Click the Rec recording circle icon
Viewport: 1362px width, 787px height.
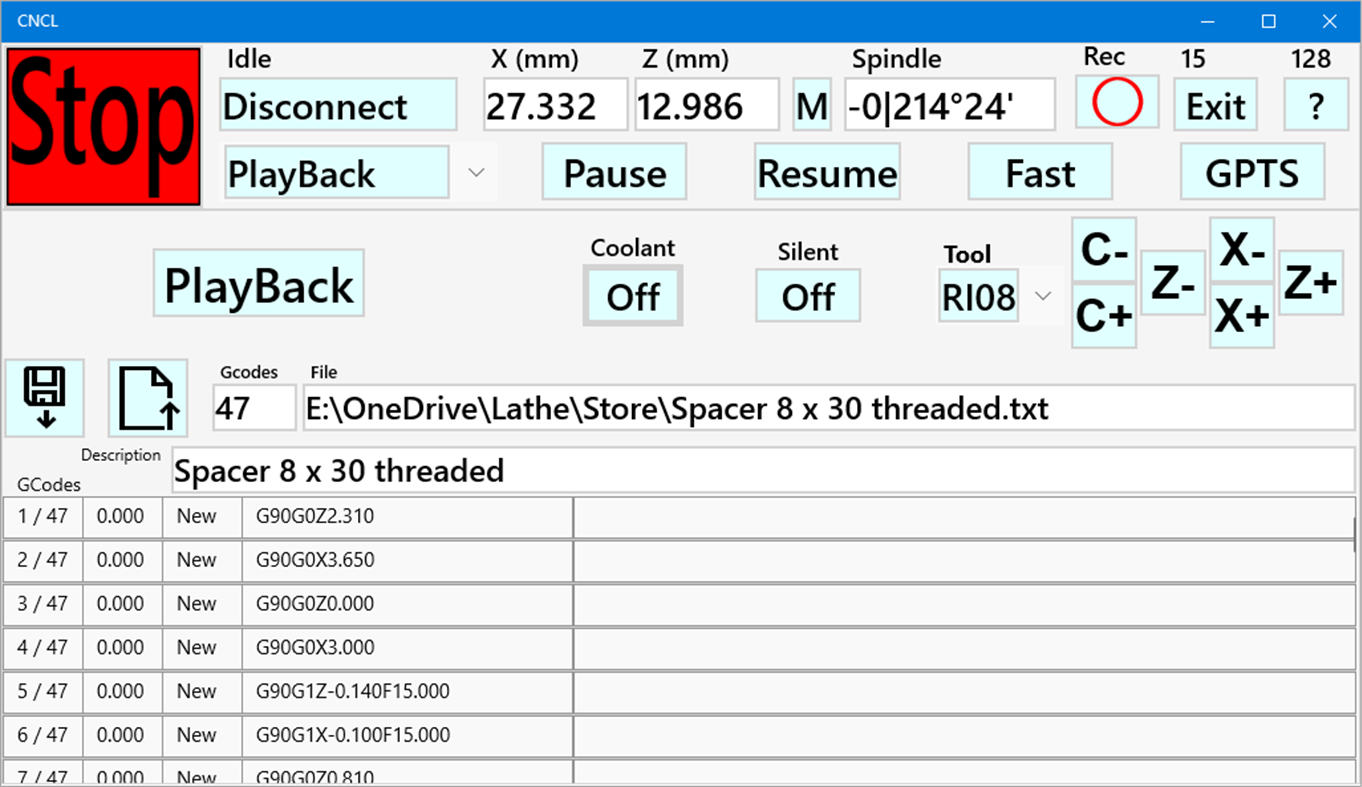pyautogui.click(x=1116, y=102)
